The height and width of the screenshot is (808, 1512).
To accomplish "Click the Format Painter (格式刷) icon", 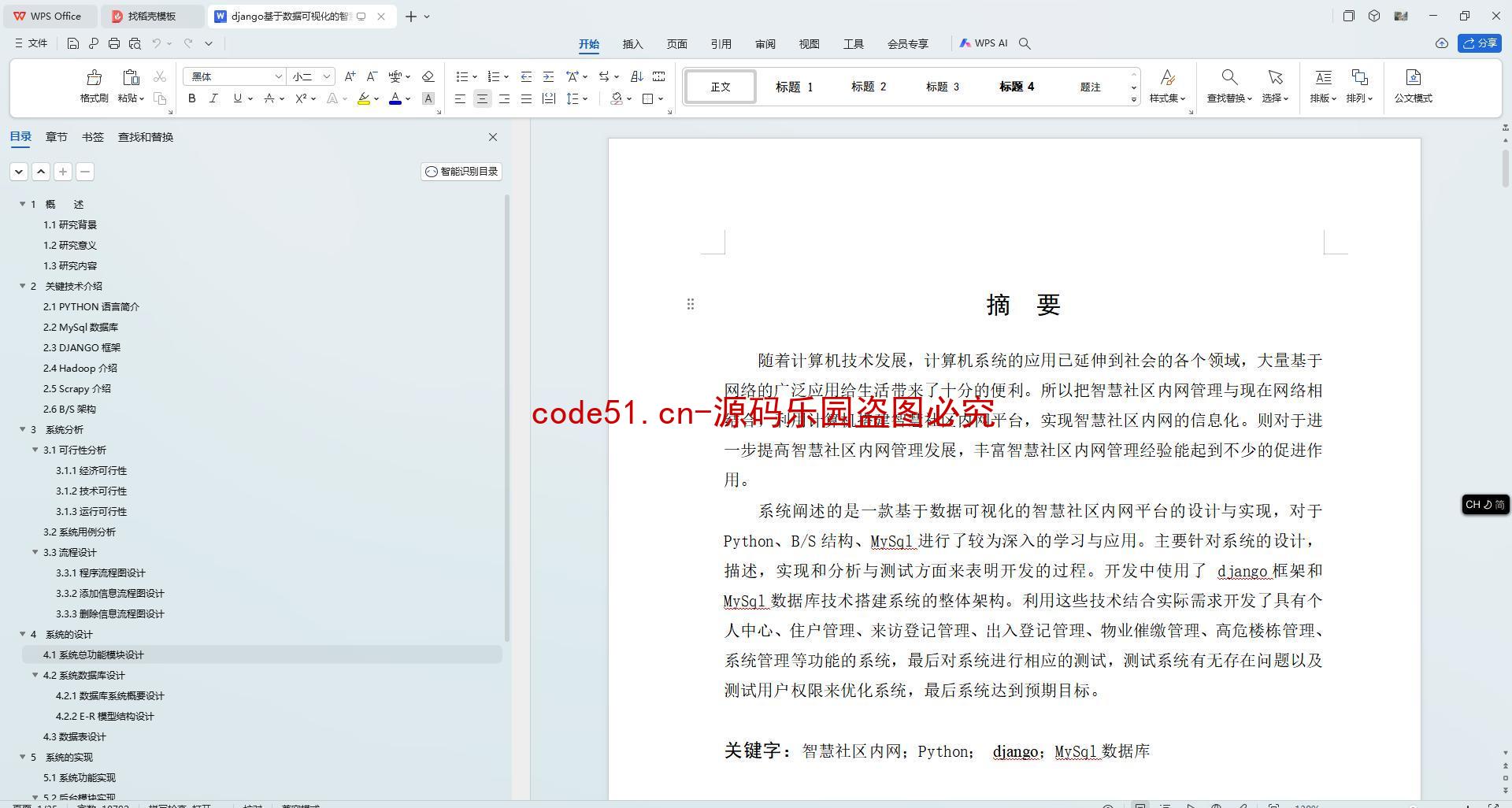I will coord(94,77).
